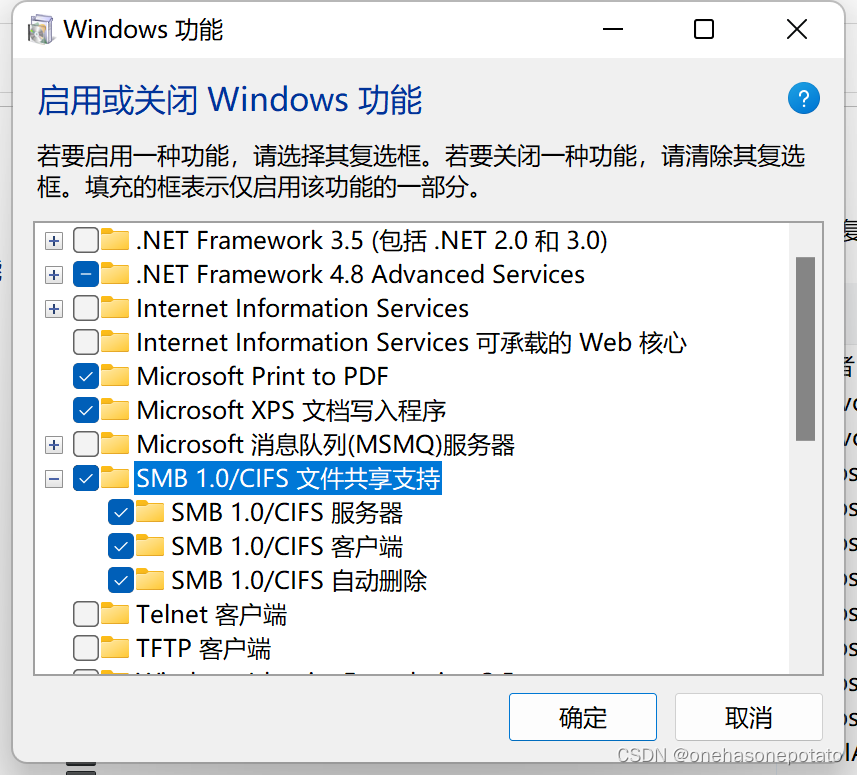Expand the .NET Framework 3.5 node
Viewport: 857px width, 775px height.
click(x=54, y=241)
